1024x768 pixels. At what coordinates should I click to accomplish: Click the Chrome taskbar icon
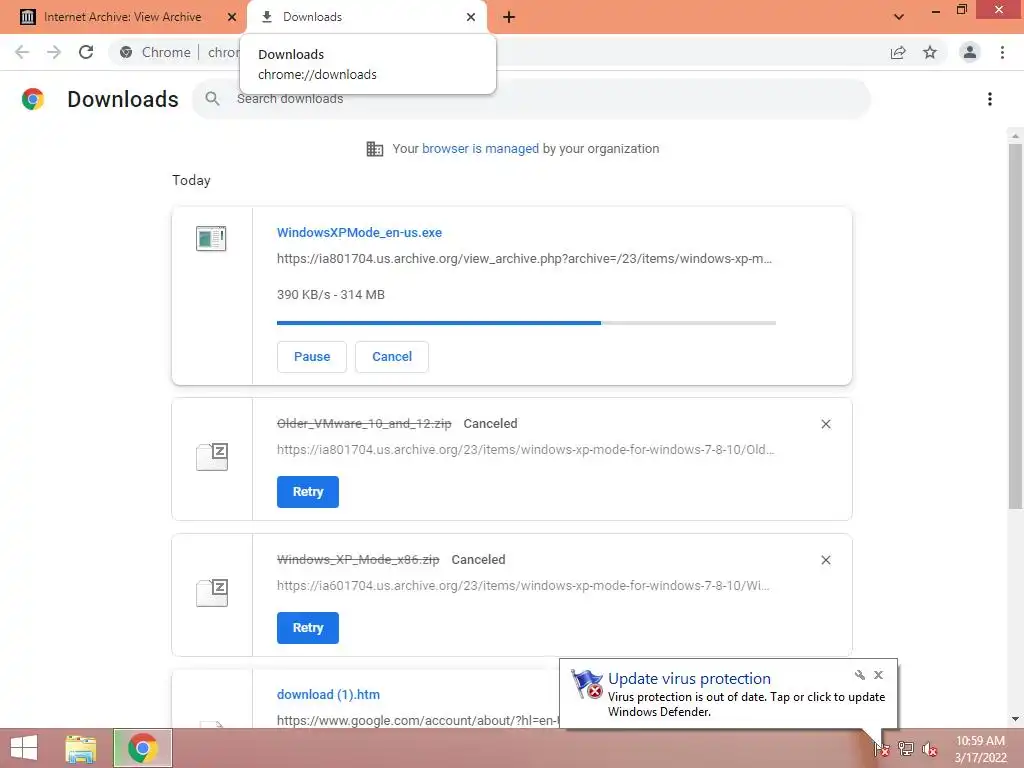tap(142, 748)
